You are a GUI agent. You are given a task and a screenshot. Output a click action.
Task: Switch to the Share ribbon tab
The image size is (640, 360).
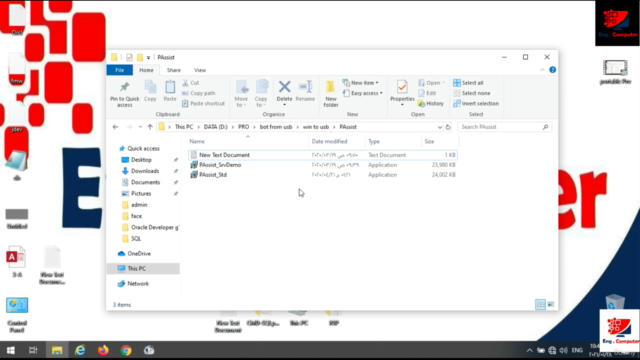pos(173,70)
